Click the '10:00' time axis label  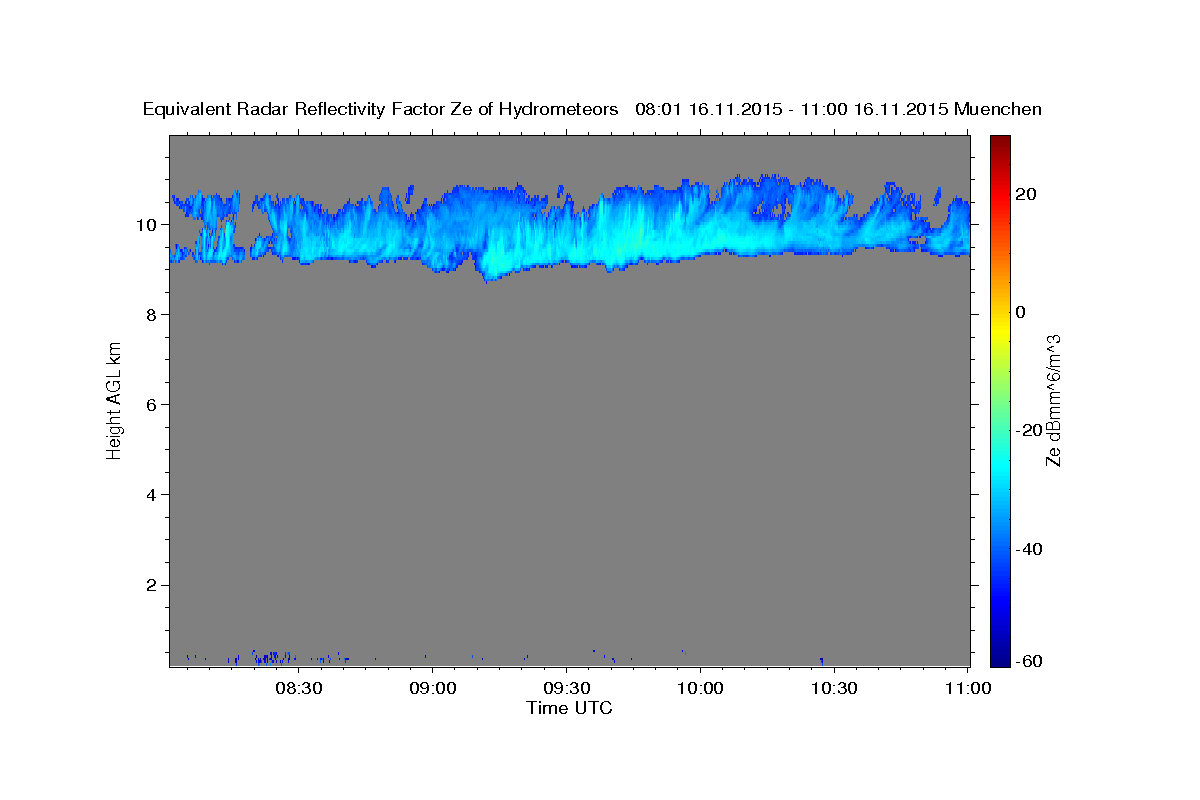(700, 688)
